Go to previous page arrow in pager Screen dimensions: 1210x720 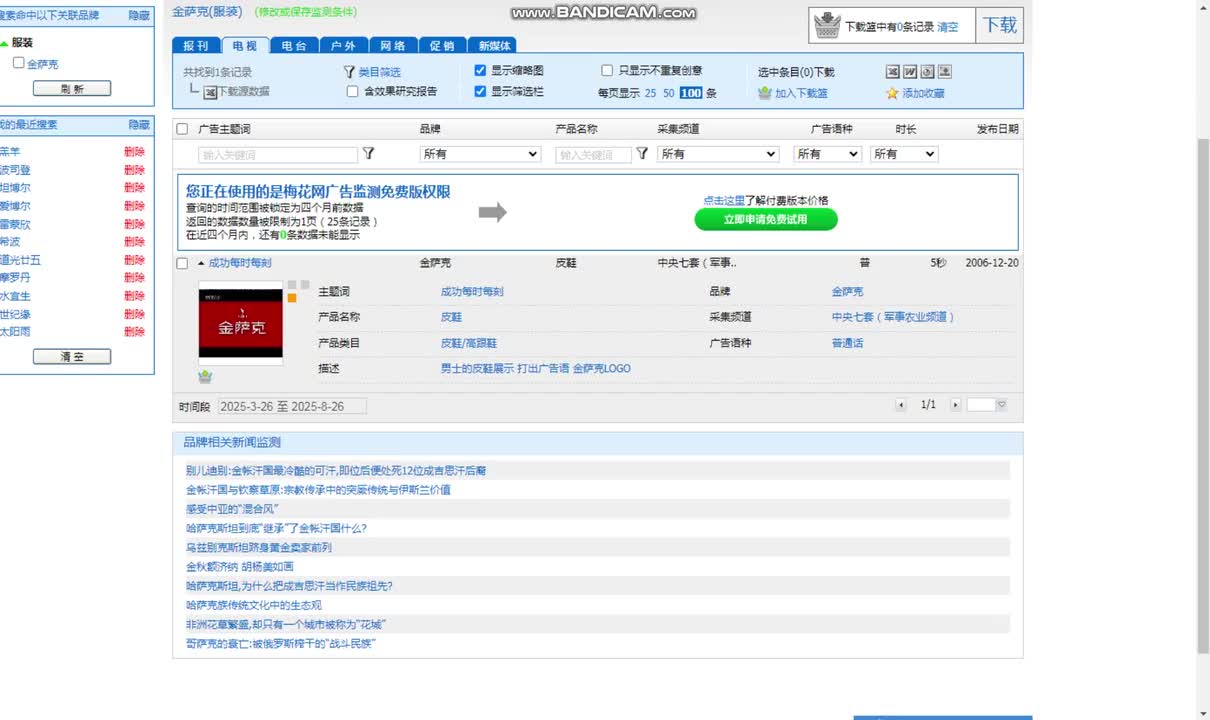coord(901,405)
